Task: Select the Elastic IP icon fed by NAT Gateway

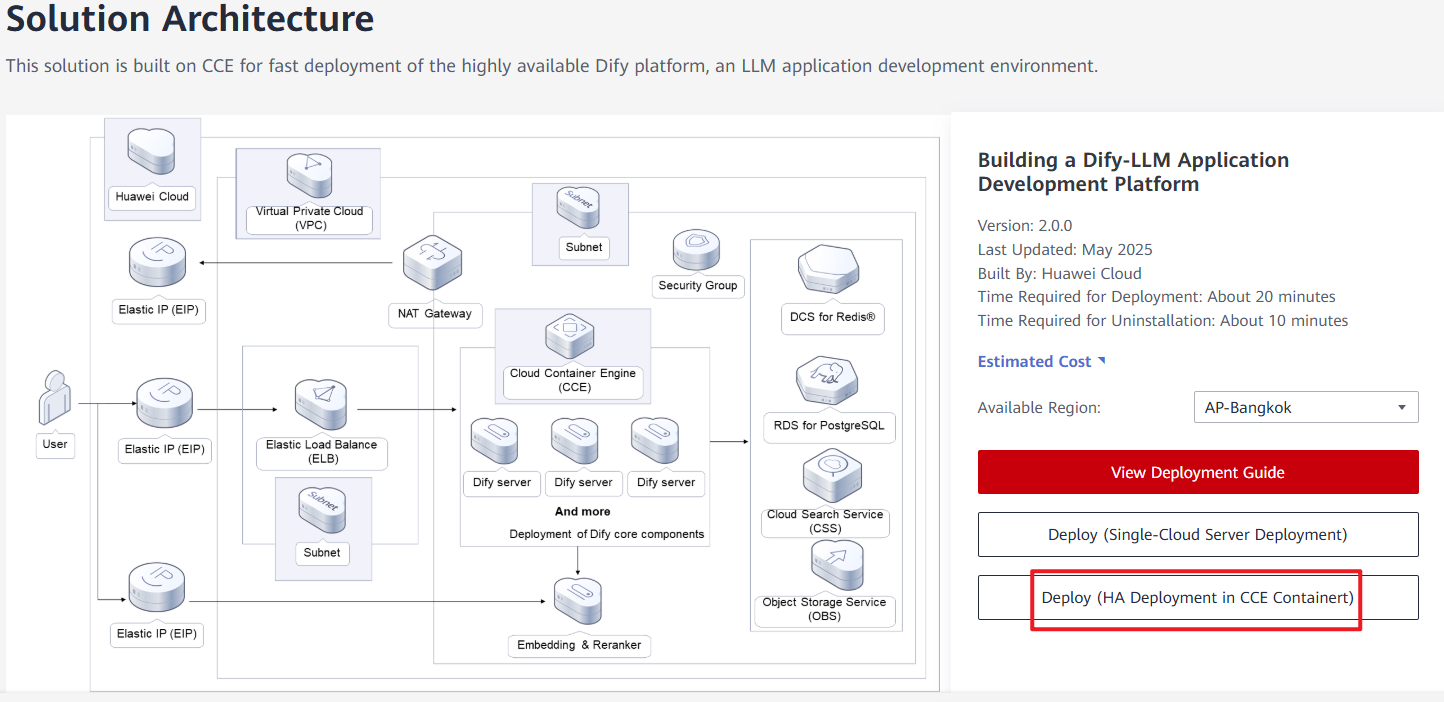Action: pyautogui.click(x=158, y=264)
